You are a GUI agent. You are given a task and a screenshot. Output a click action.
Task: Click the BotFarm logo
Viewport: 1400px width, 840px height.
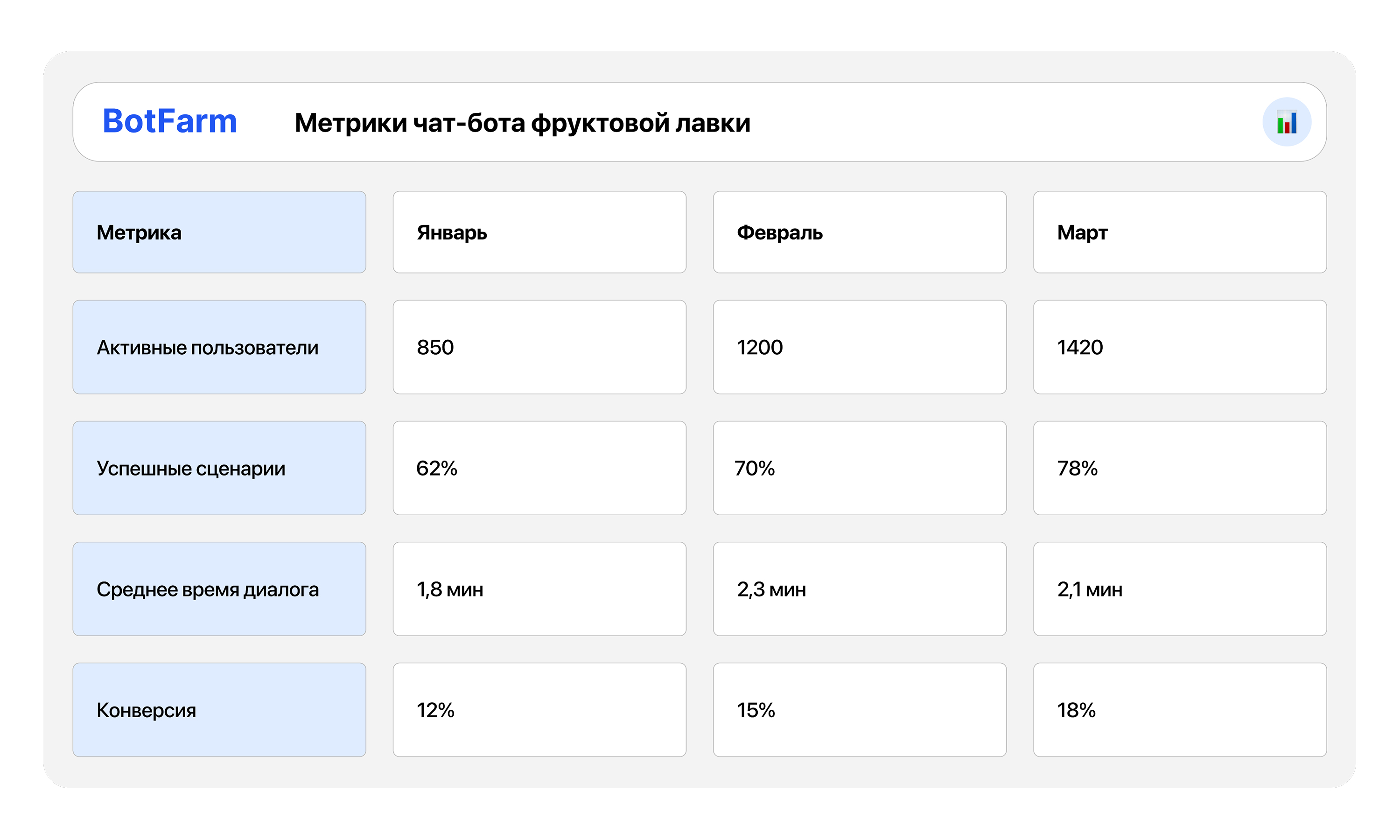point(169,121)
